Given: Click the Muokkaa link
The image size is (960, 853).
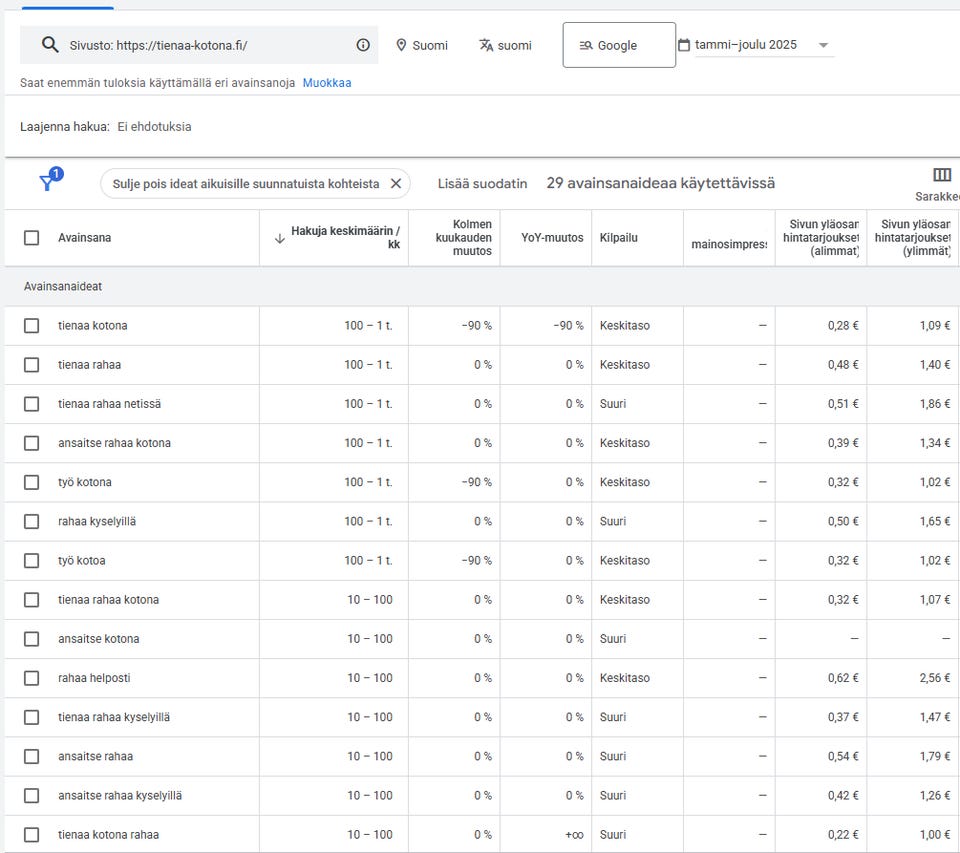Looking at the screenshot, I should [x=327, y=83].
